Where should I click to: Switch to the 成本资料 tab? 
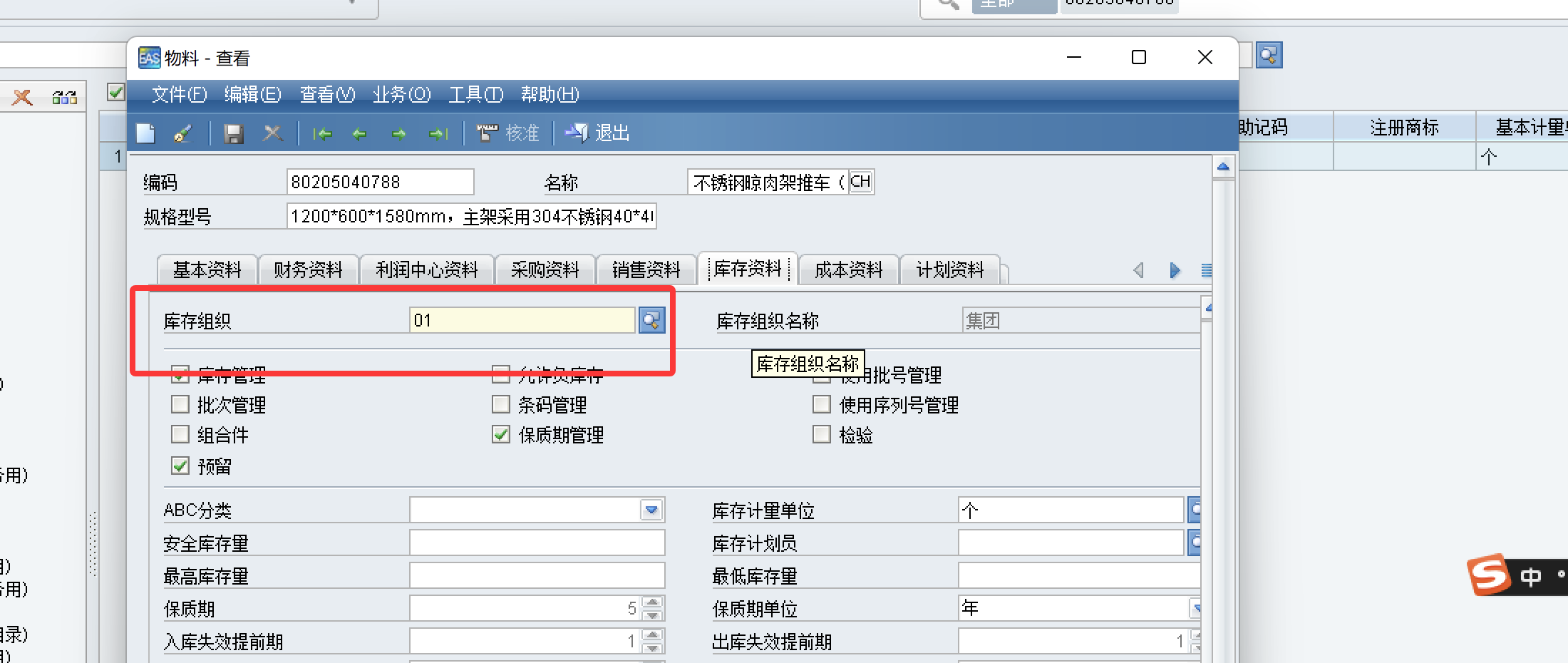pos(848,269)
